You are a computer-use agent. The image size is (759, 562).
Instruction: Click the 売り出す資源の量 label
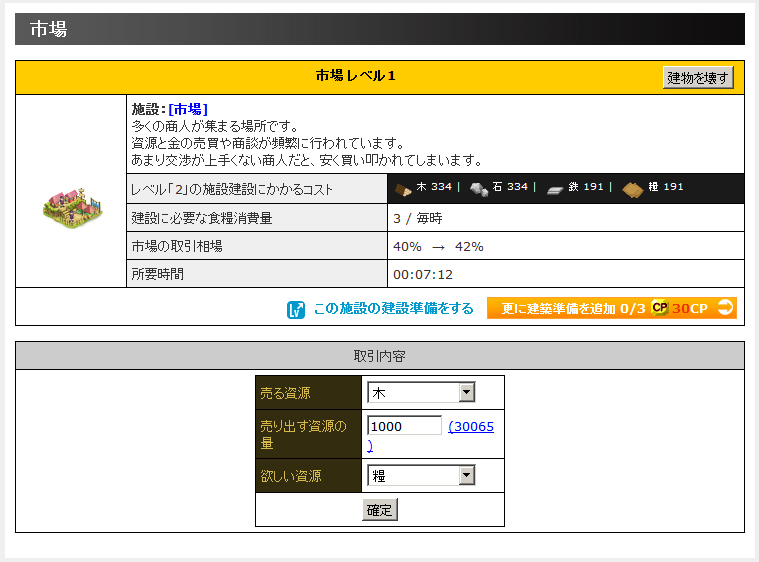click(x=304, y=434)
